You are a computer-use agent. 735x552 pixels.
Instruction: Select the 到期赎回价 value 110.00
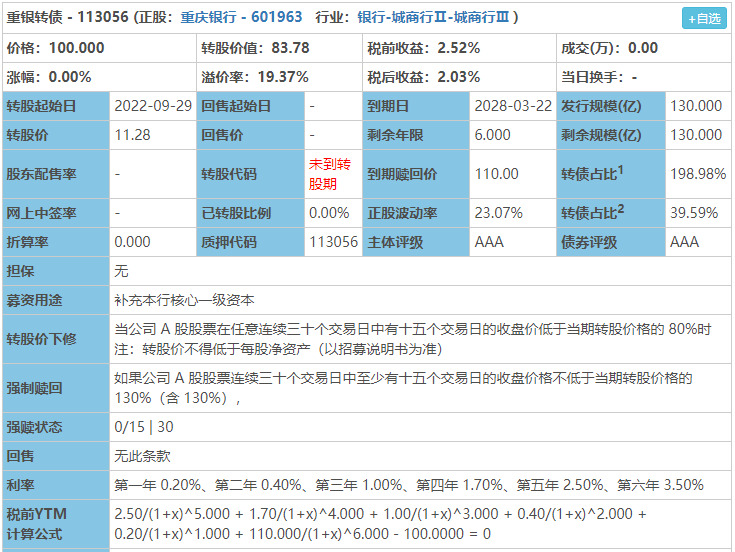[496, 174]
